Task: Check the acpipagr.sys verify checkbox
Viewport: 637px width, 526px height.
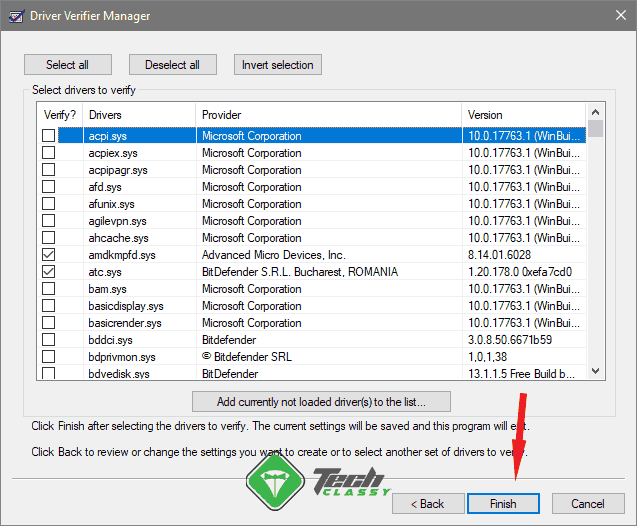Action: coord(48,169)
